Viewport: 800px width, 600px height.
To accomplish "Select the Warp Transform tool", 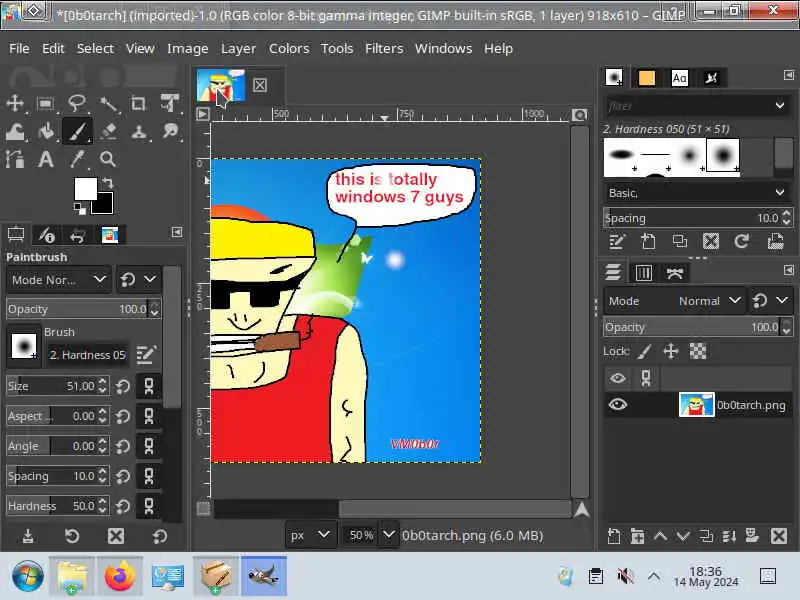I will coord(15,132).
